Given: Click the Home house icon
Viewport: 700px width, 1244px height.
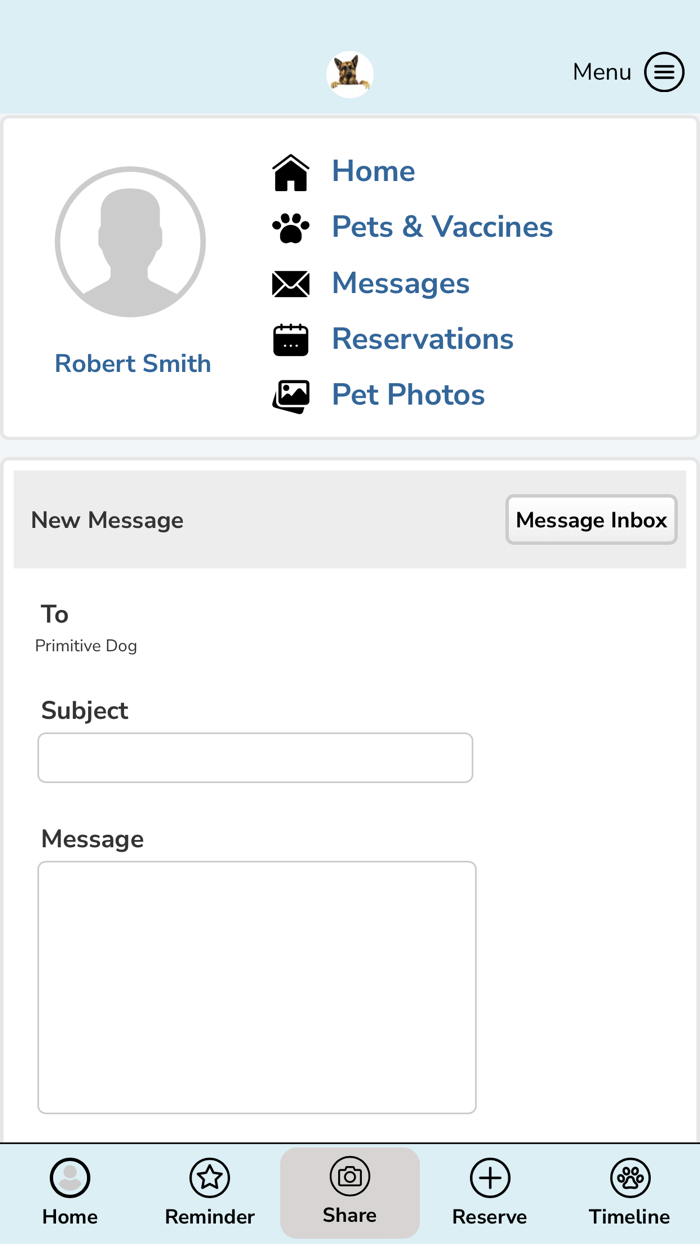Looking at the screenshot, I should (290, 171).
